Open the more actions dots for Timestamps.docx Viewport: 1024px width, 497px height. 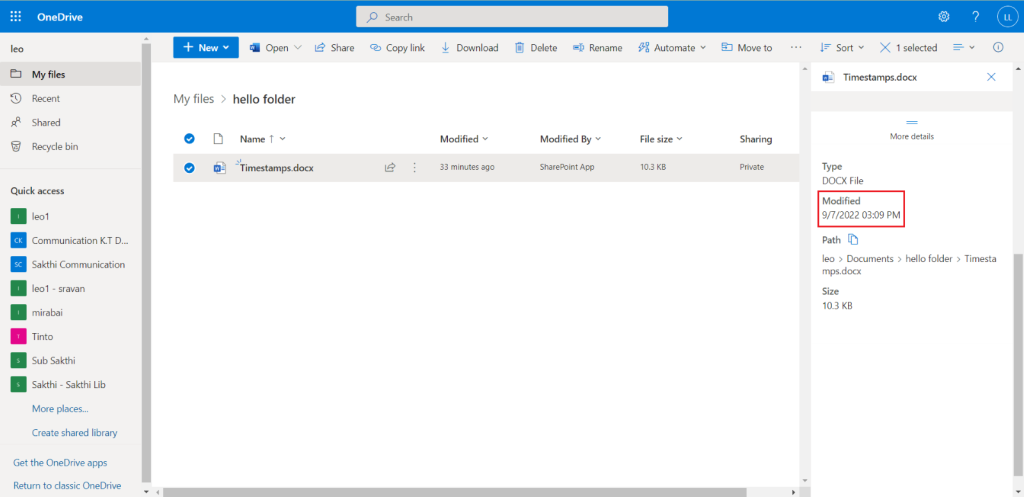[x=414, y=168]
